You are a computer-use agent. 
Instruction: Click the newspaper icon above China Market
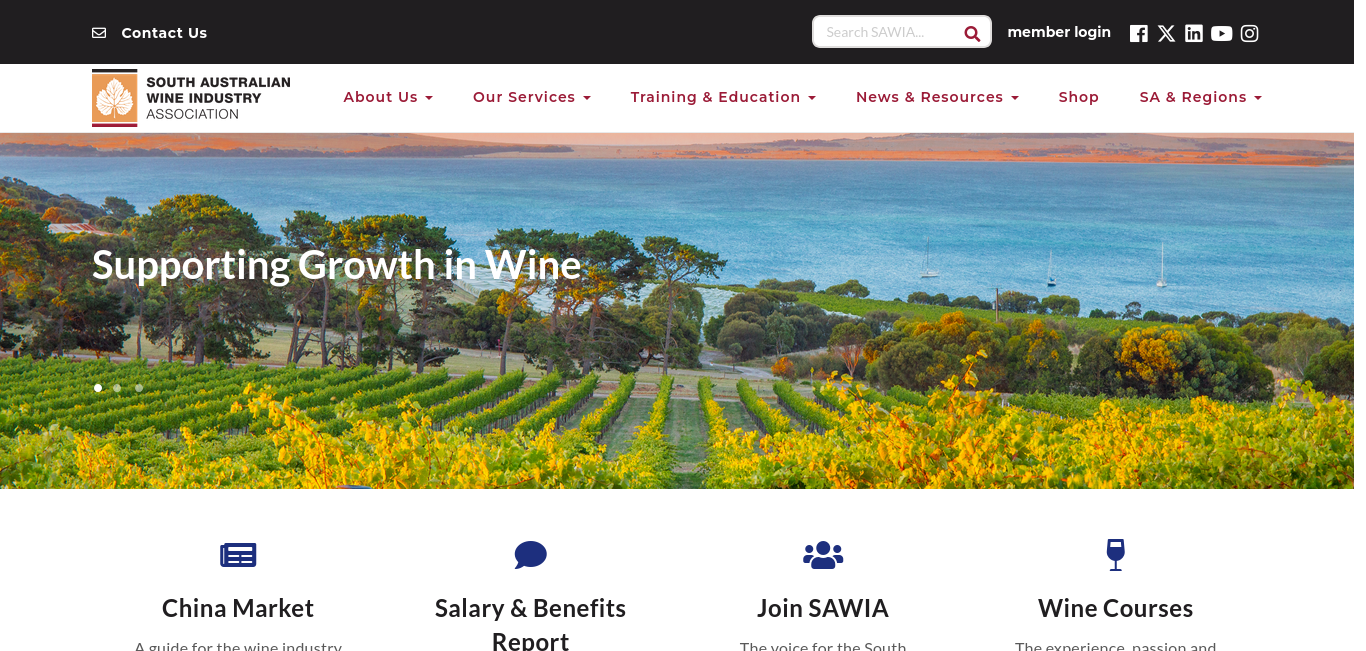(x=238, y=554)
